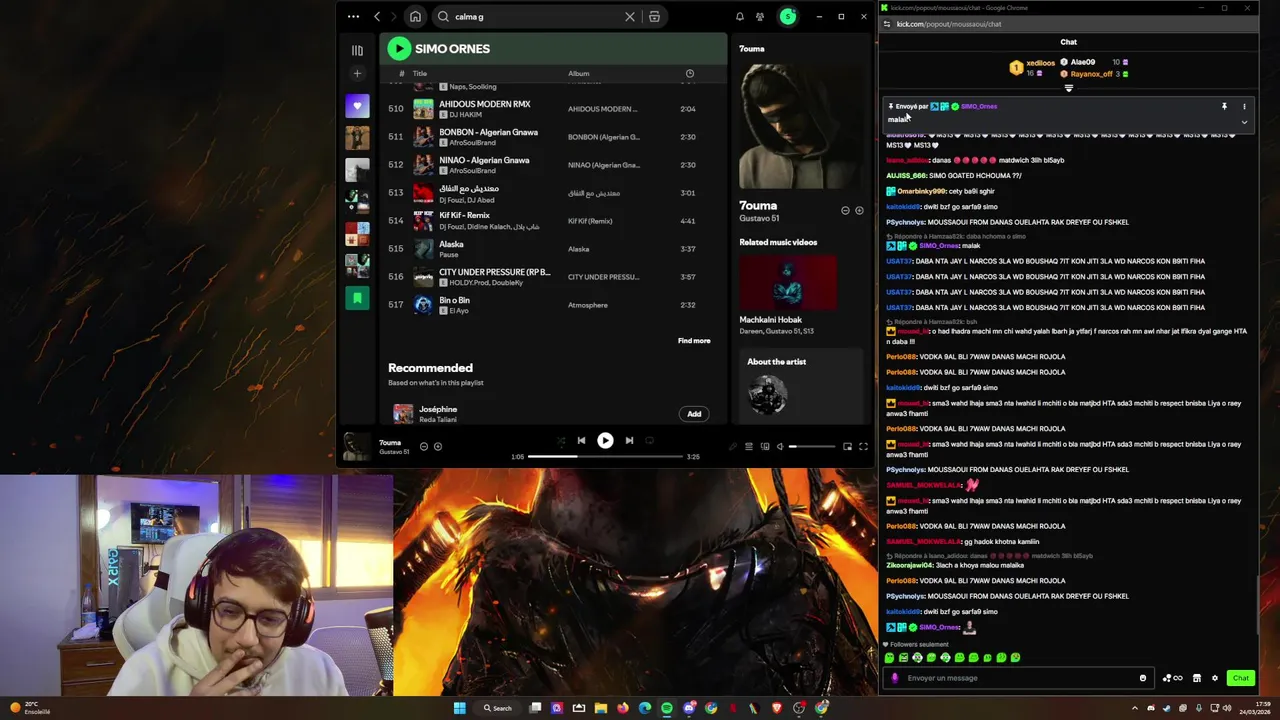Open Browse icon beside search bar
This screenshot has height=720, width=1280.
(654, 17)
